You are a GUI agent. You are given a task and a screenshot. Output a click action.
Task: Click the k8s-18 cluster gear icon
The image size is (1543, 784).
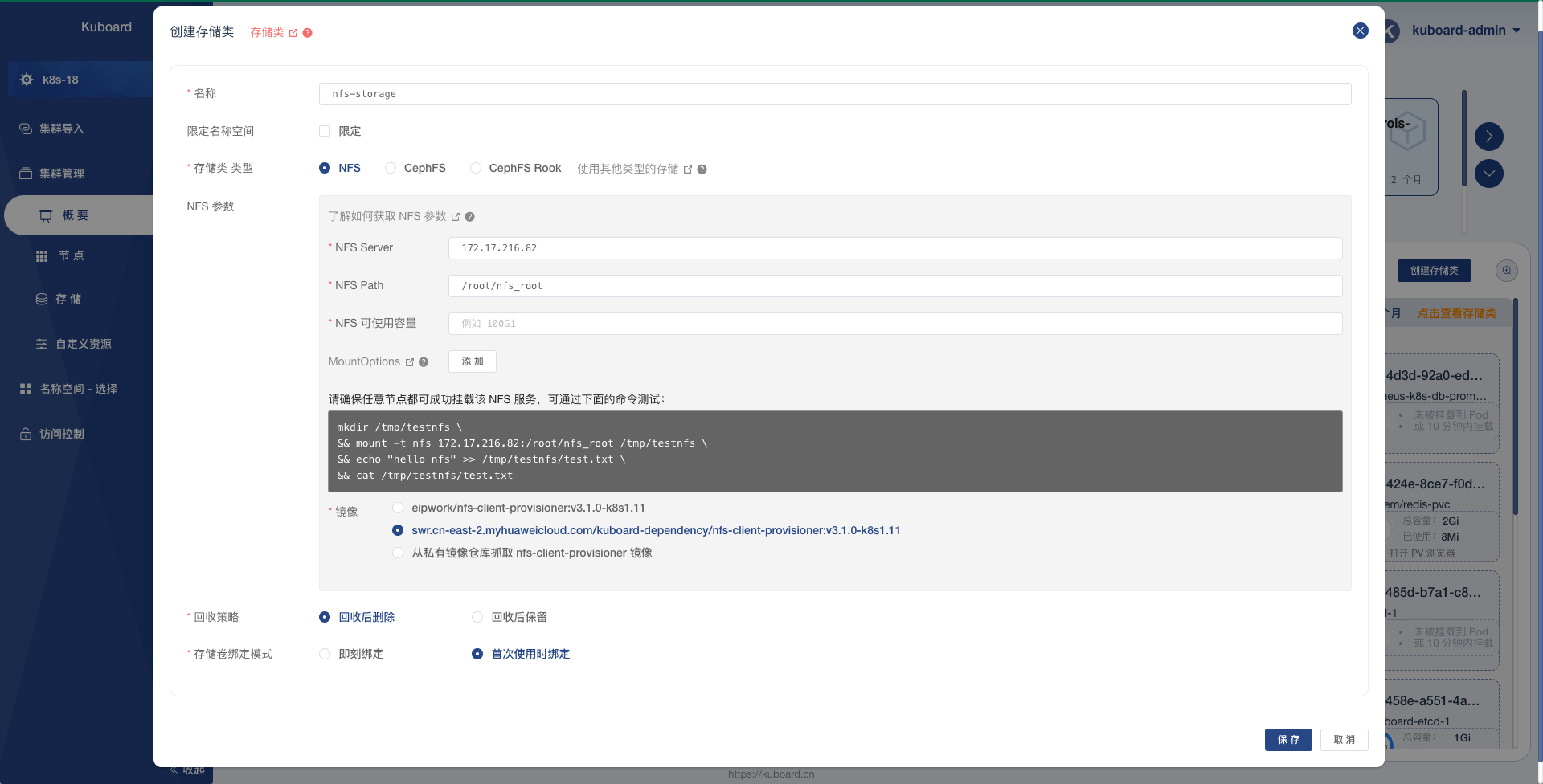[x=27, y=80]
